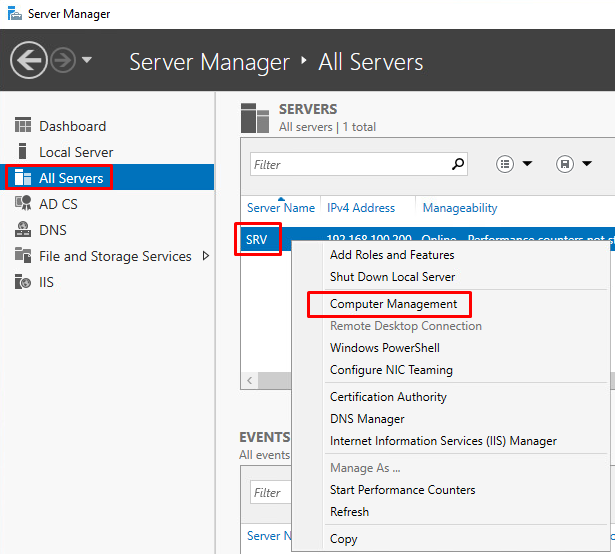Click the Local Server icon
Screen dimensions: 615x554
point(23,151)
